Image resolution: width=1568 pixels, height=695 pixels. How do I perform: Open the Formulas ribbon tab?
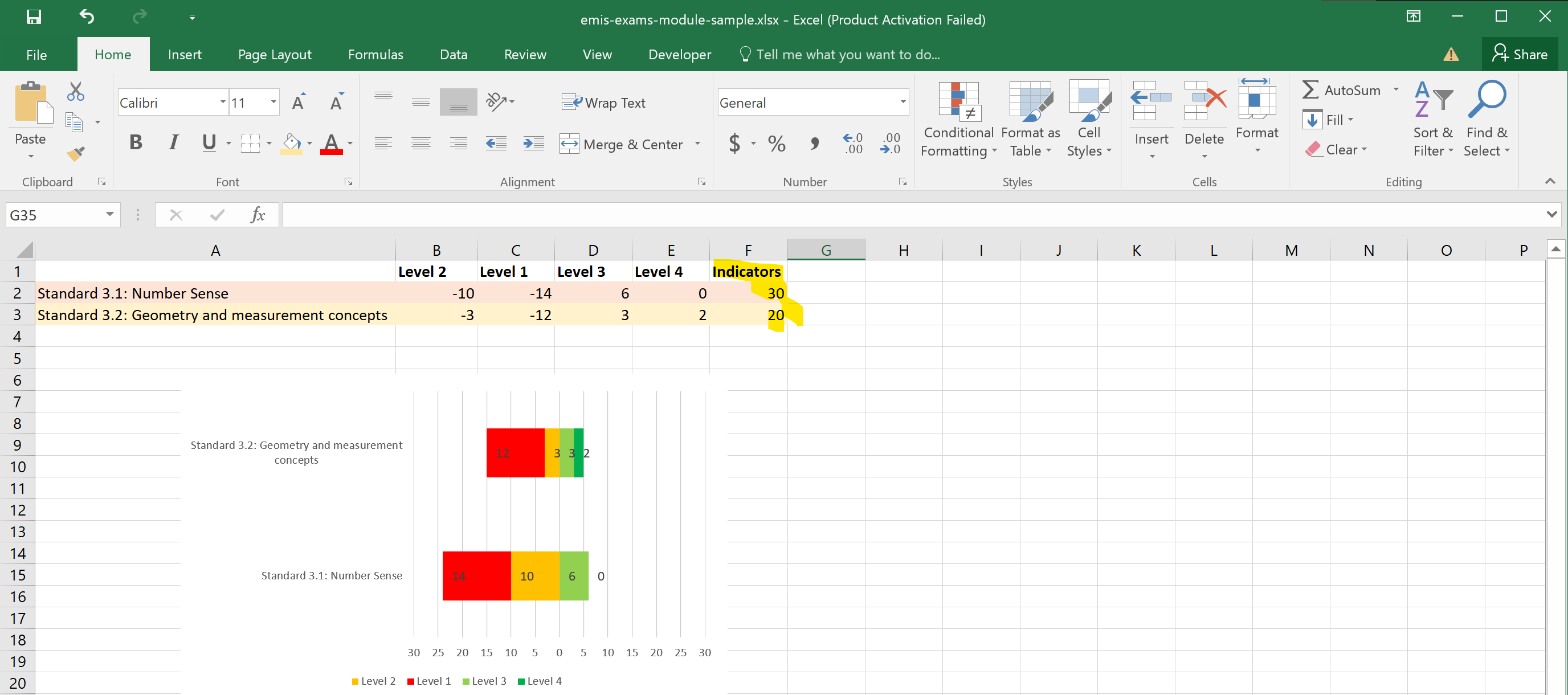pos(375,55)
